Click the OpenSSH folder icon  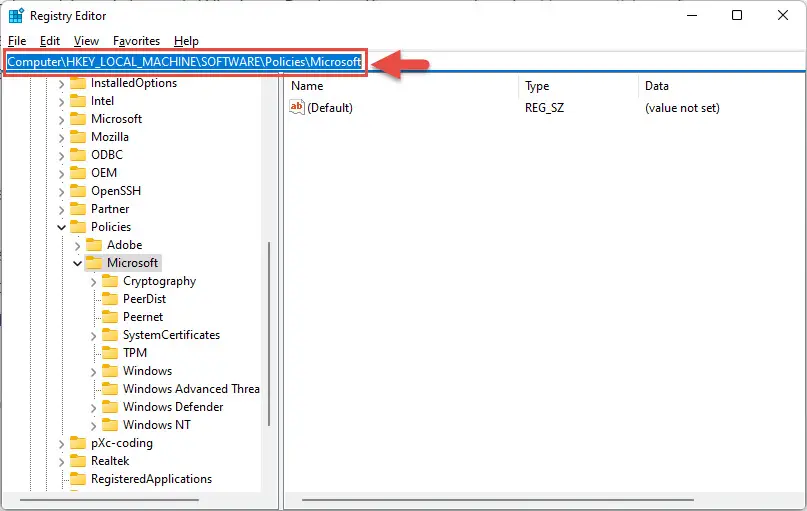(x=78, y=191)
